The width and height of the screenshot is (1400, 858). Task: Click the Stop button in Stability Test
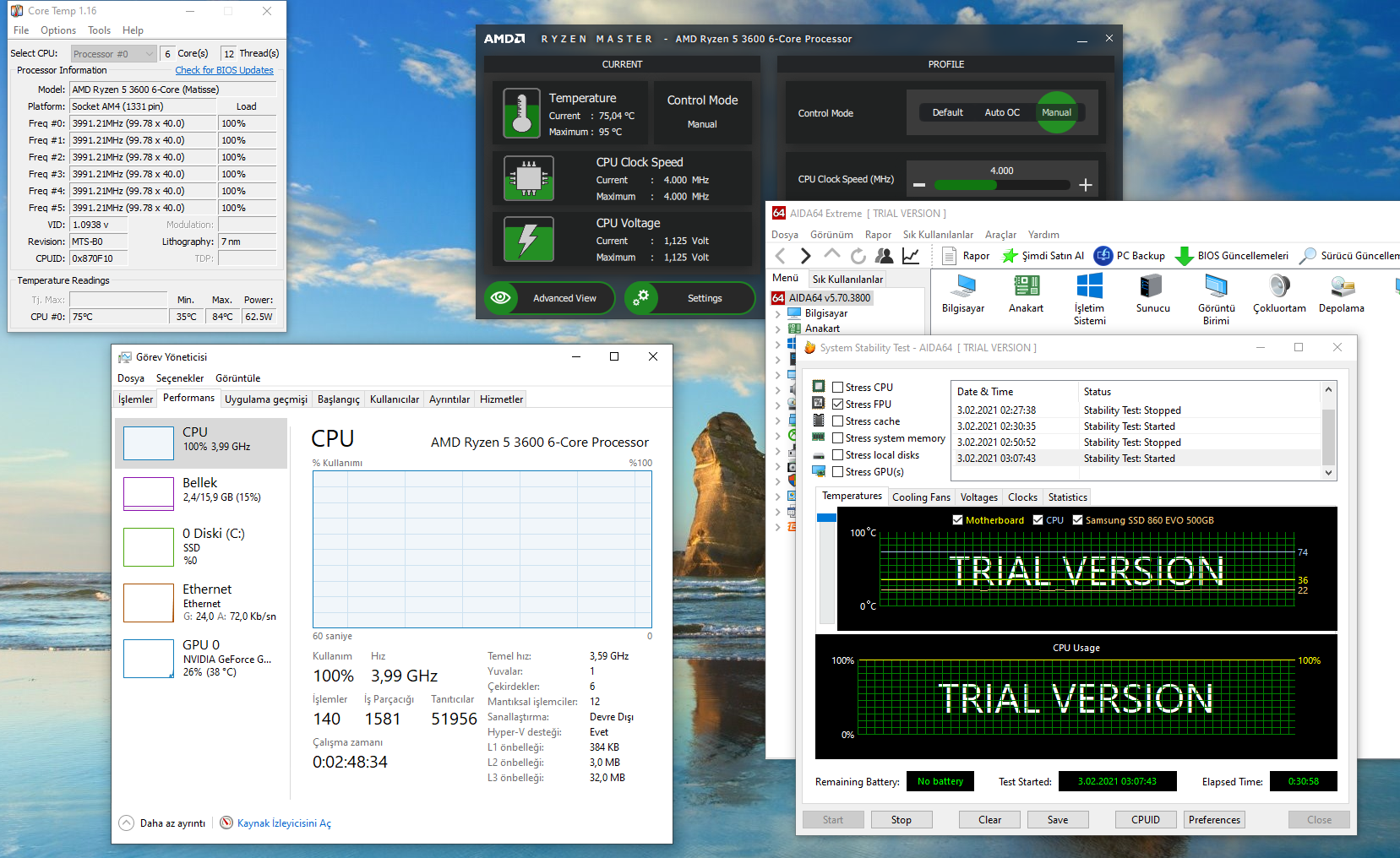(x=902, y=820)
